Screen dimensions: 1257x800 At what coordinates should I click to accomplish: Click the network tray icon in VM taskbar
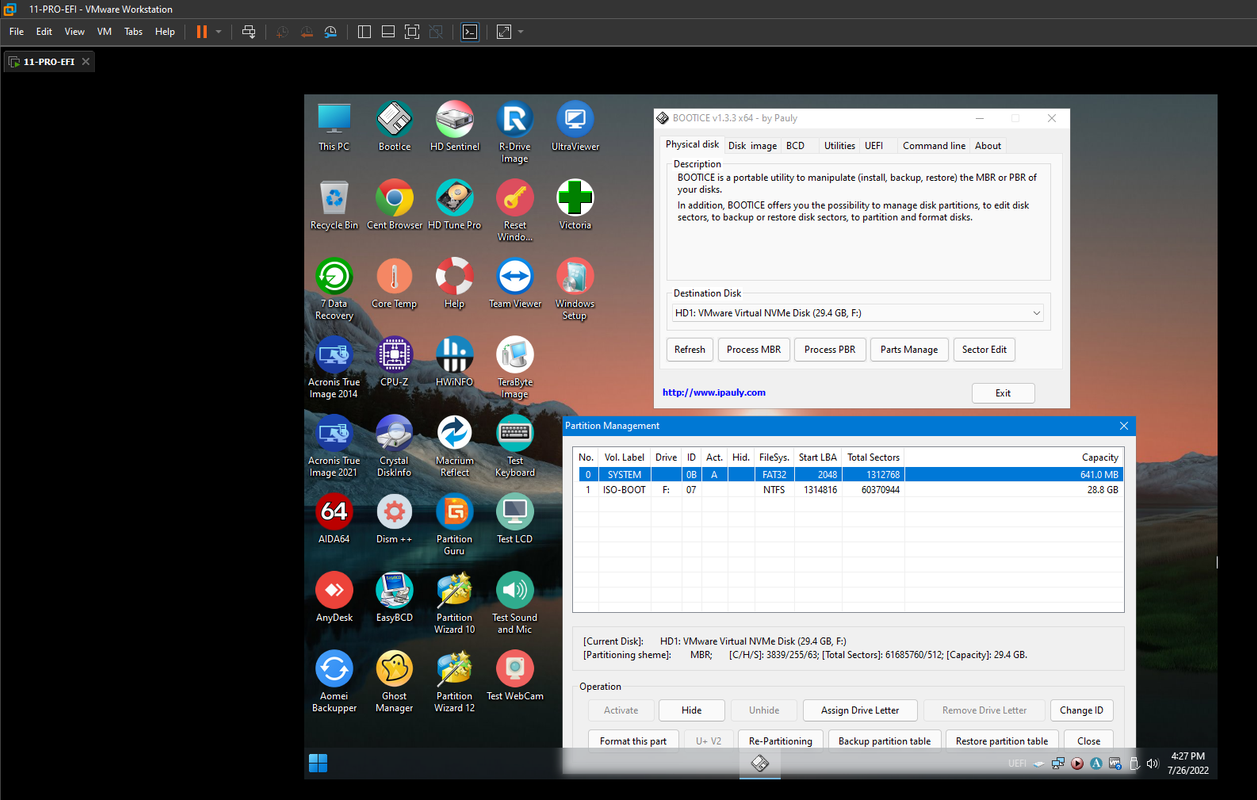click(x=1058, y=764)
